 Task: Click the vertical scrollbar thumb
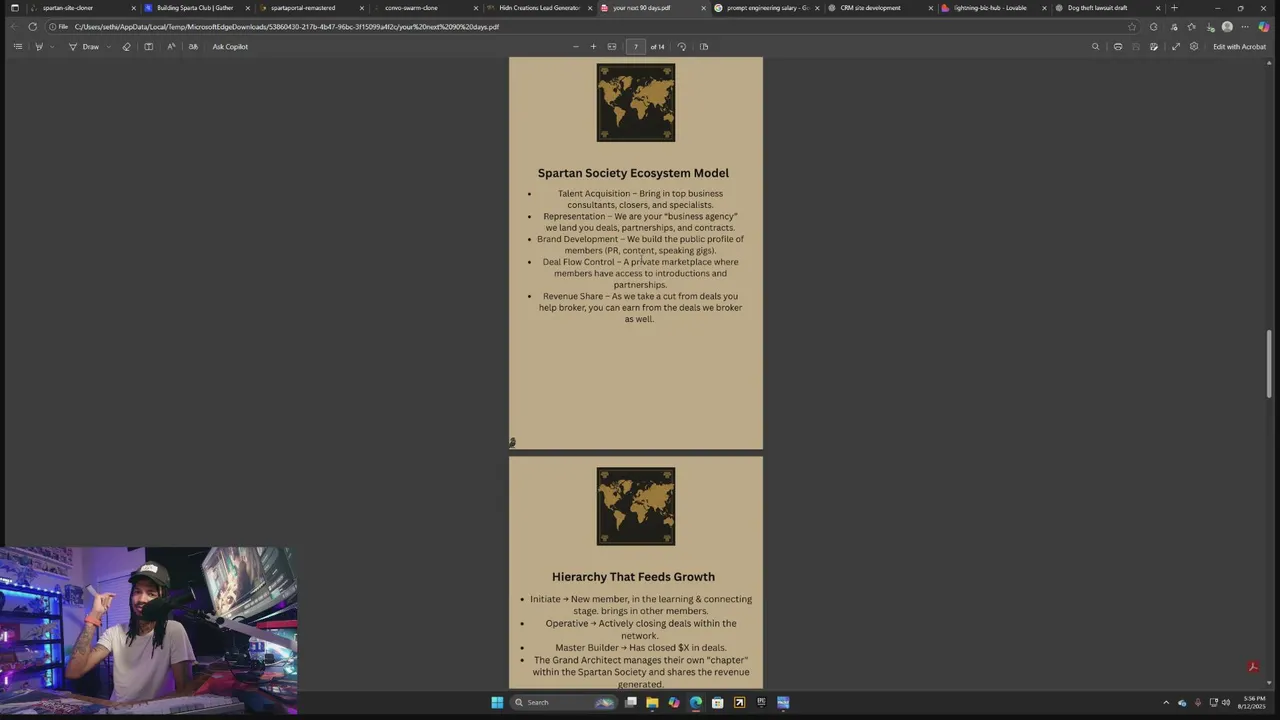(x=1270, y=363)
